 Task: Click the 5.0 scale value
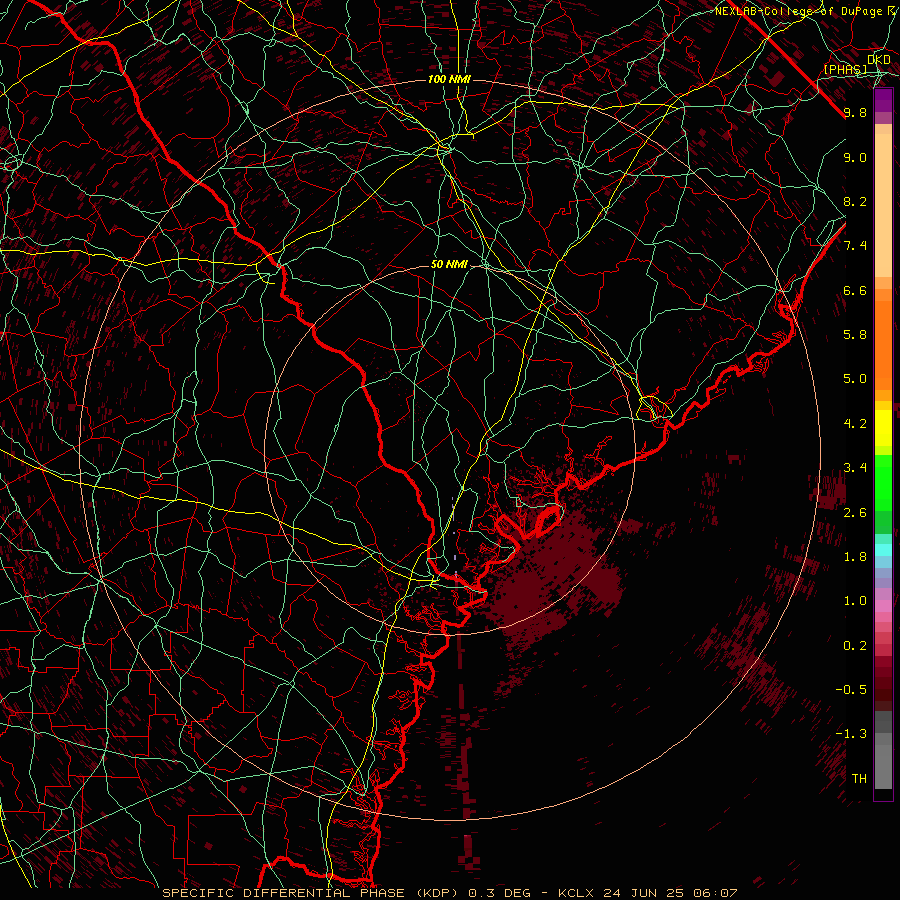[855, 379]
